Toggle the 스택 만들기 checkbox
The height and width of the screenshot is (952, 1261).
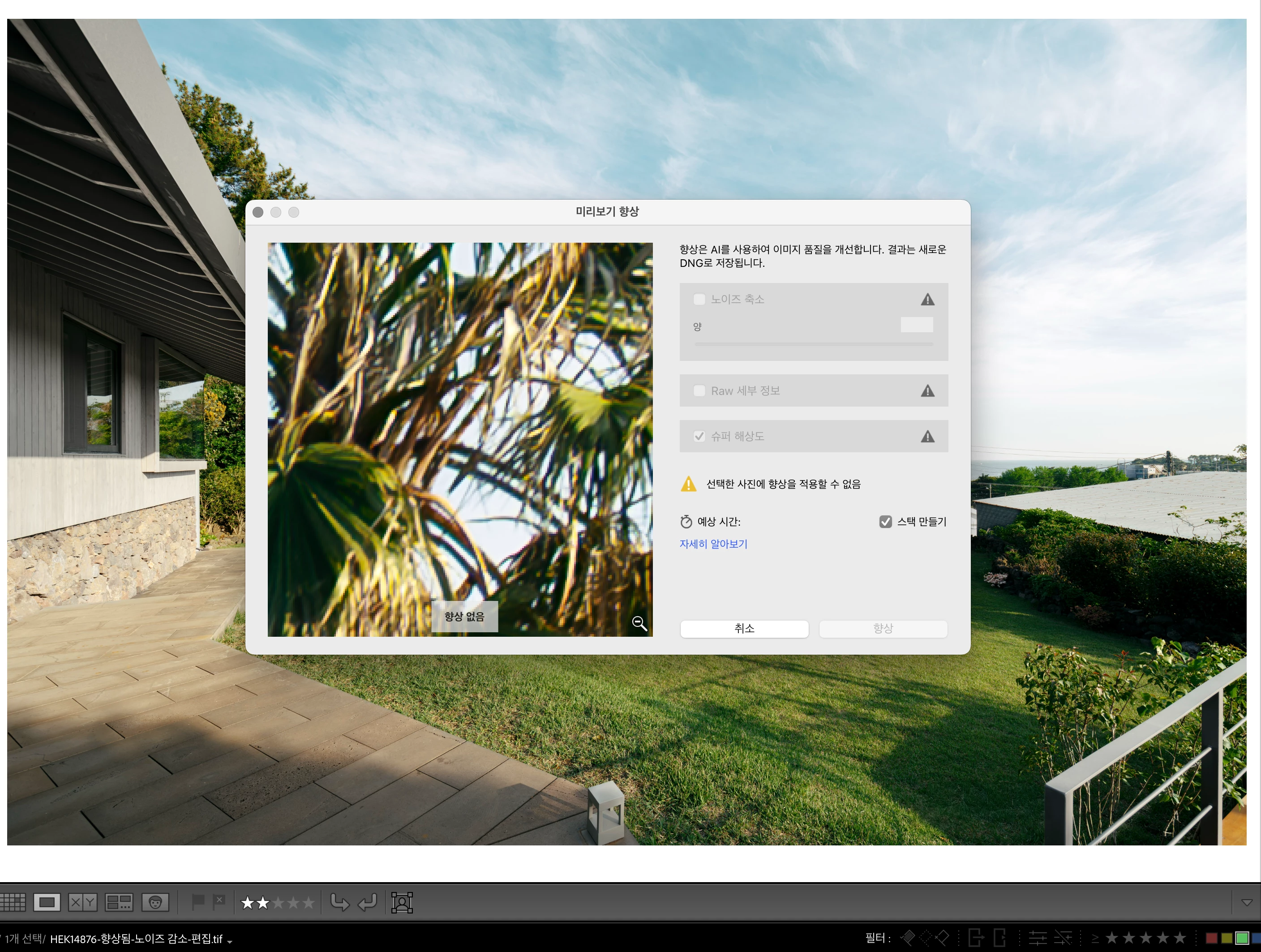[x=885, y=522]
